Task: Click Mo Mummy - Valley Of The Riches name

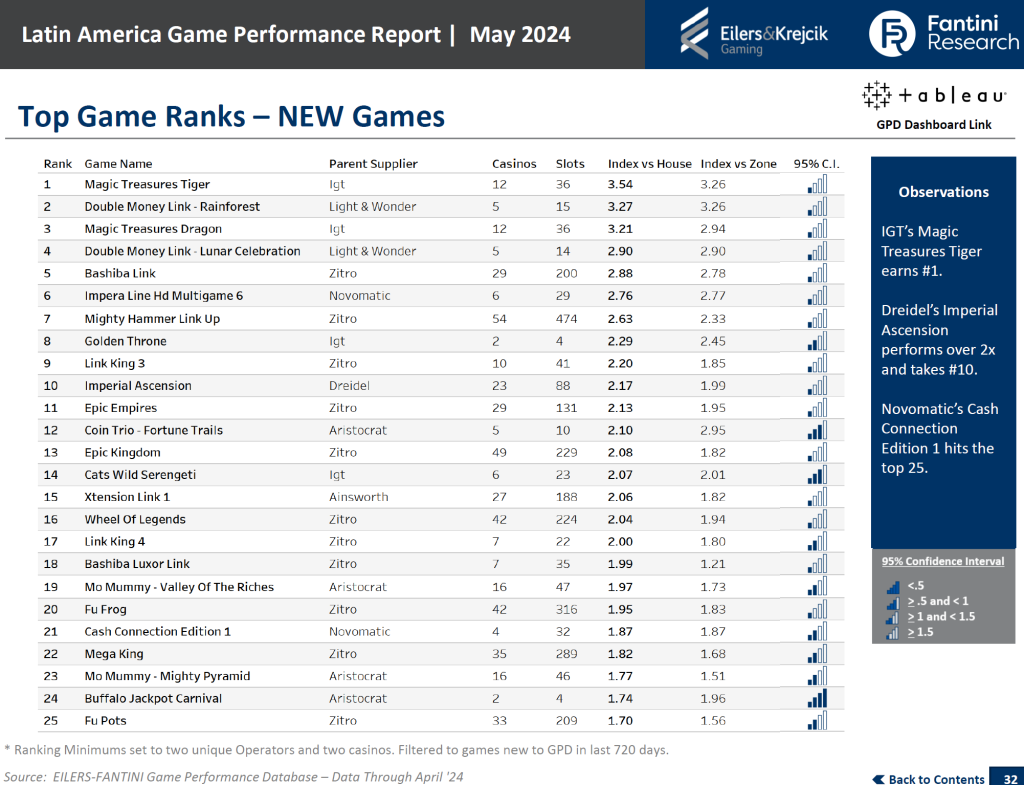Action: click(x=179, y=587)
